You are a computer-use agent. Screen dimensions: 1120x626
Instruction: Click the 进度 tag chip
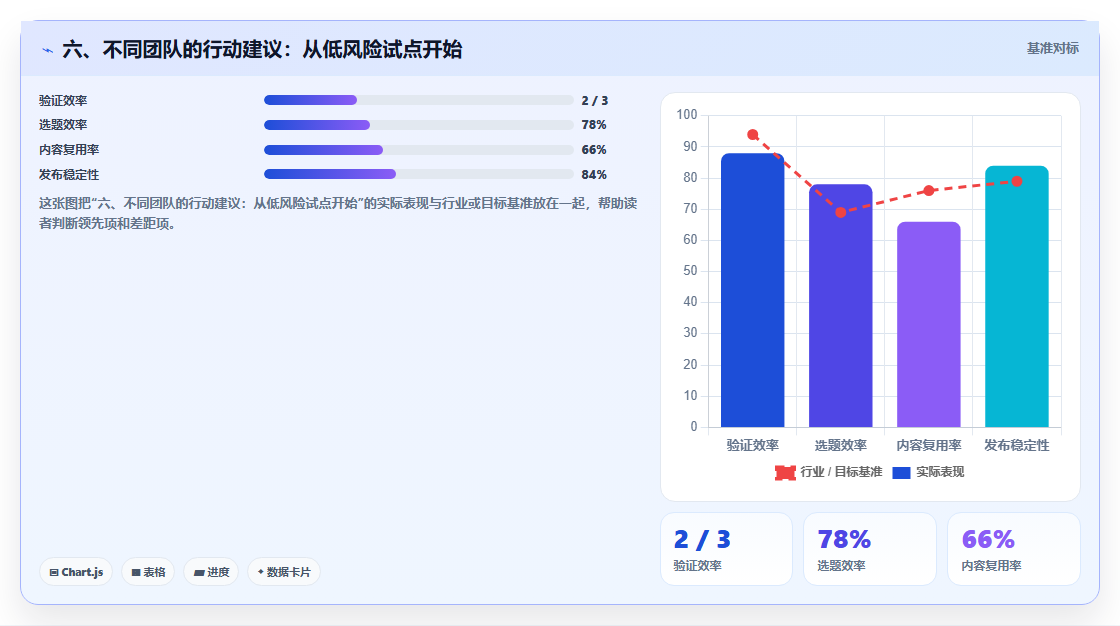click(211, 572)
